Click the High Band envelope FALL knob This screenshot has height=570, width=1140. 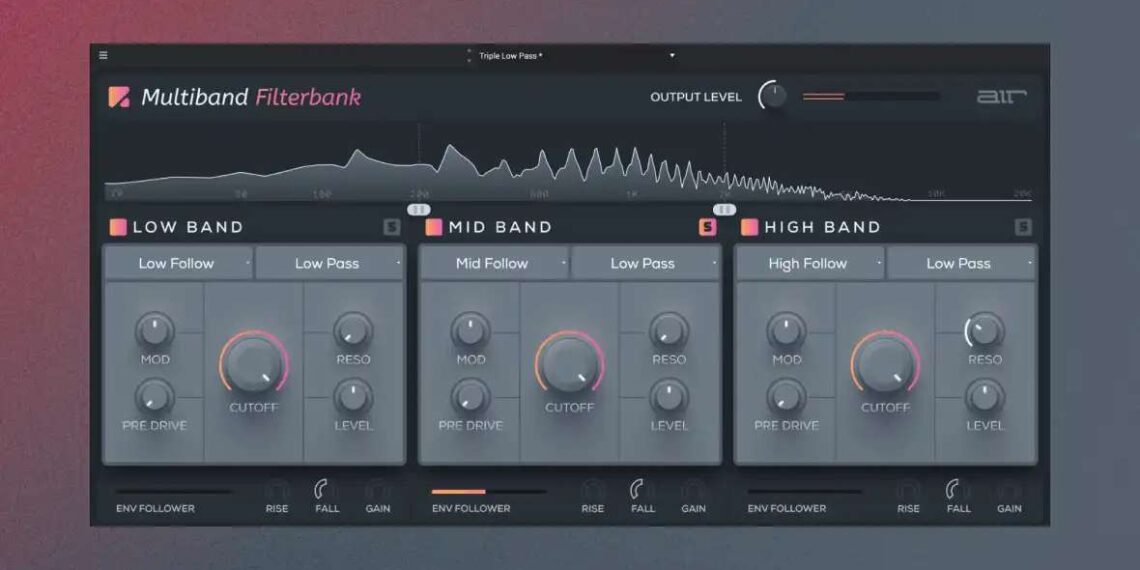(958, 490)
